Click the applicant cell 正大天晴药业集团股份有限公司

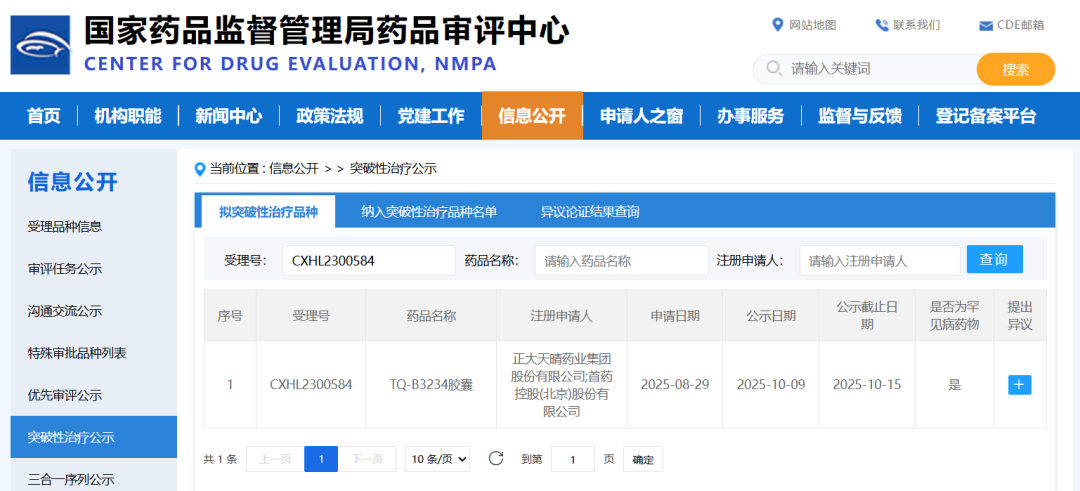pos(561,385)
